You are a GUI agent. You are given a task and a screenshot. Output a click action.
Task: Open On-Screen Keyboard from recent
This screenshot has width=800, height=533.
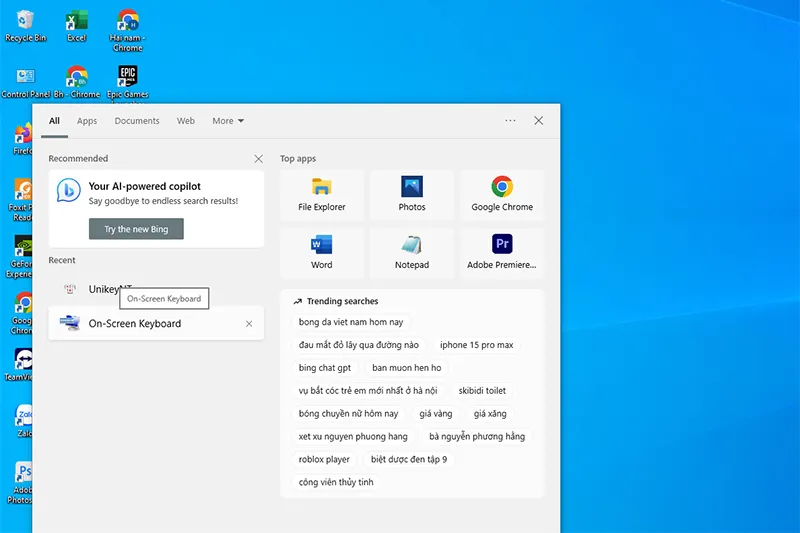tap(156, 323)
